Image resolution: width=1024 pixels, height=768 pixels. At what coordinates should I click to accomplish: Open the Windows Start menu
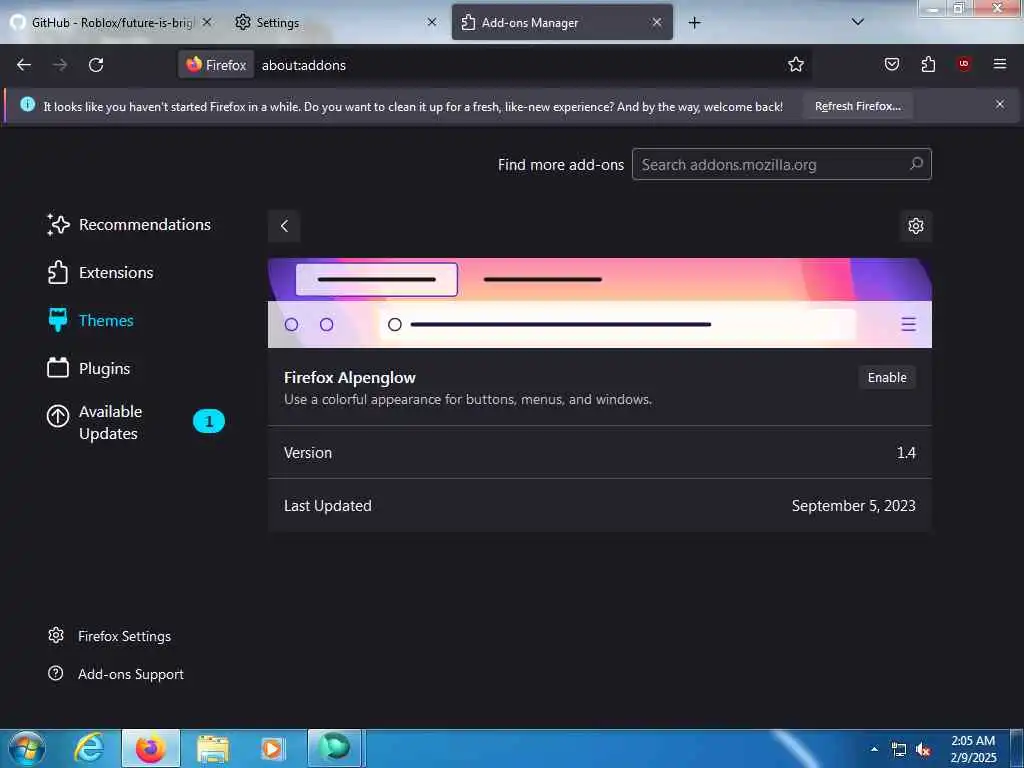[x=26, y=748]
